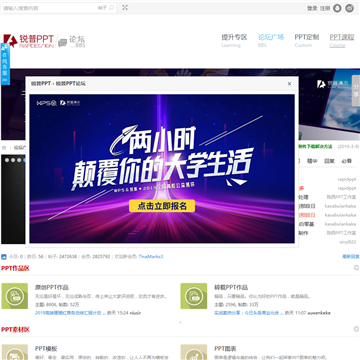Click the xuwenkeke author name
360x360 pixels.
pyautogui.click(x=319, y=313)
